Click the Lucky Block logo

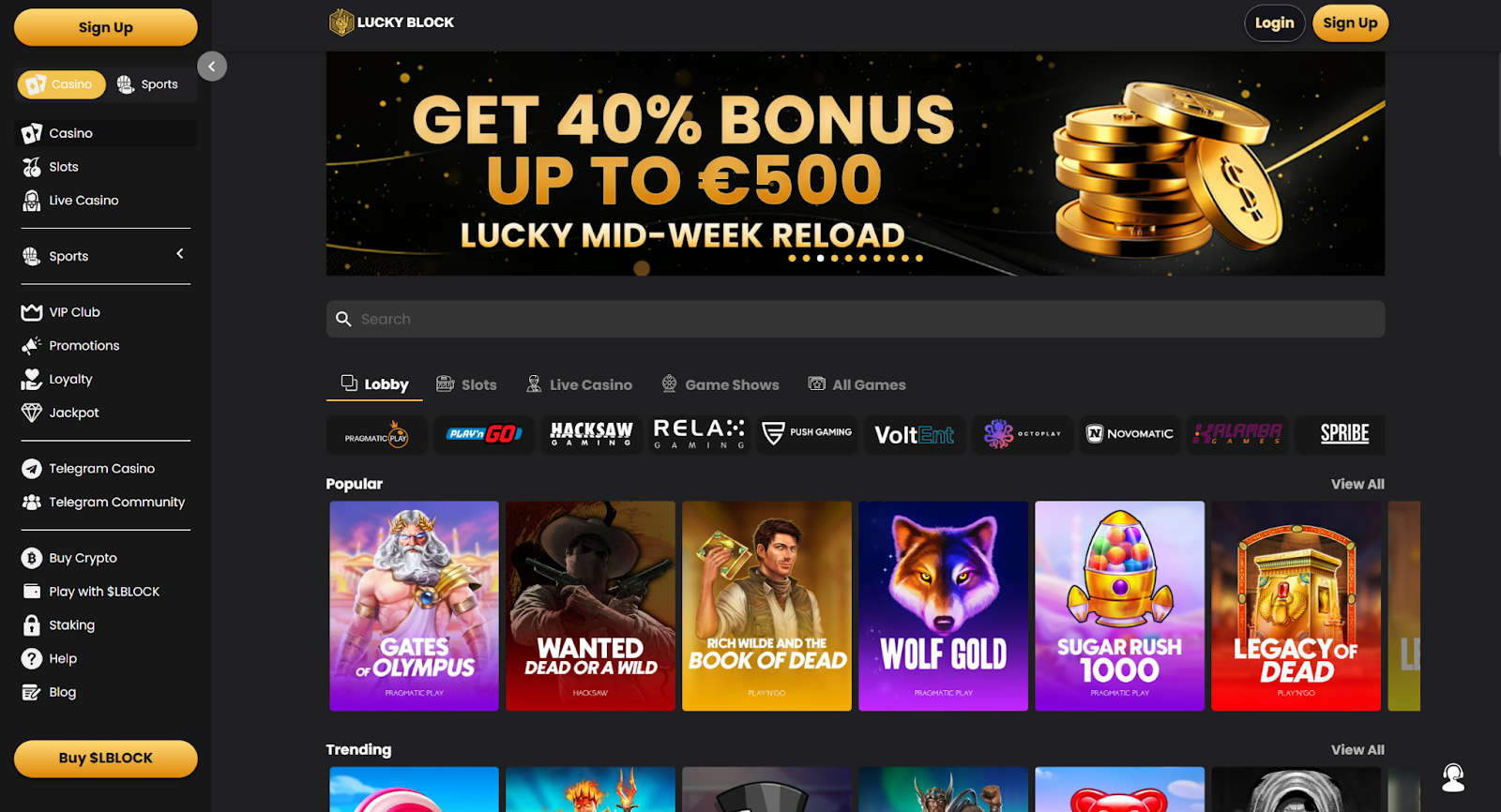pos(391,23)
